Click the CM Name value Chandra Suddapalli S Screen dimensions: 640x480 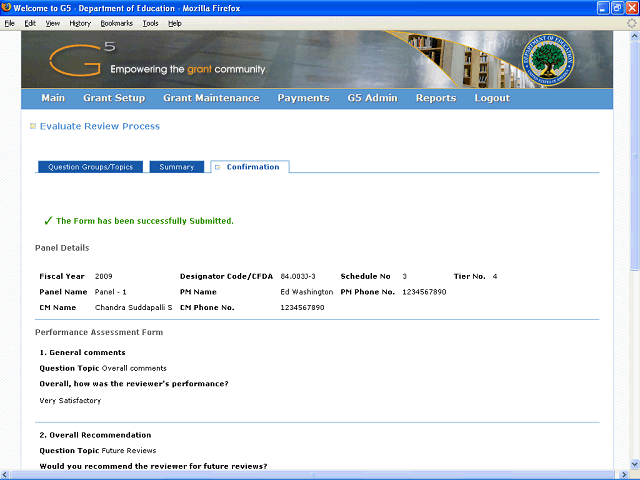click(133, 307)
